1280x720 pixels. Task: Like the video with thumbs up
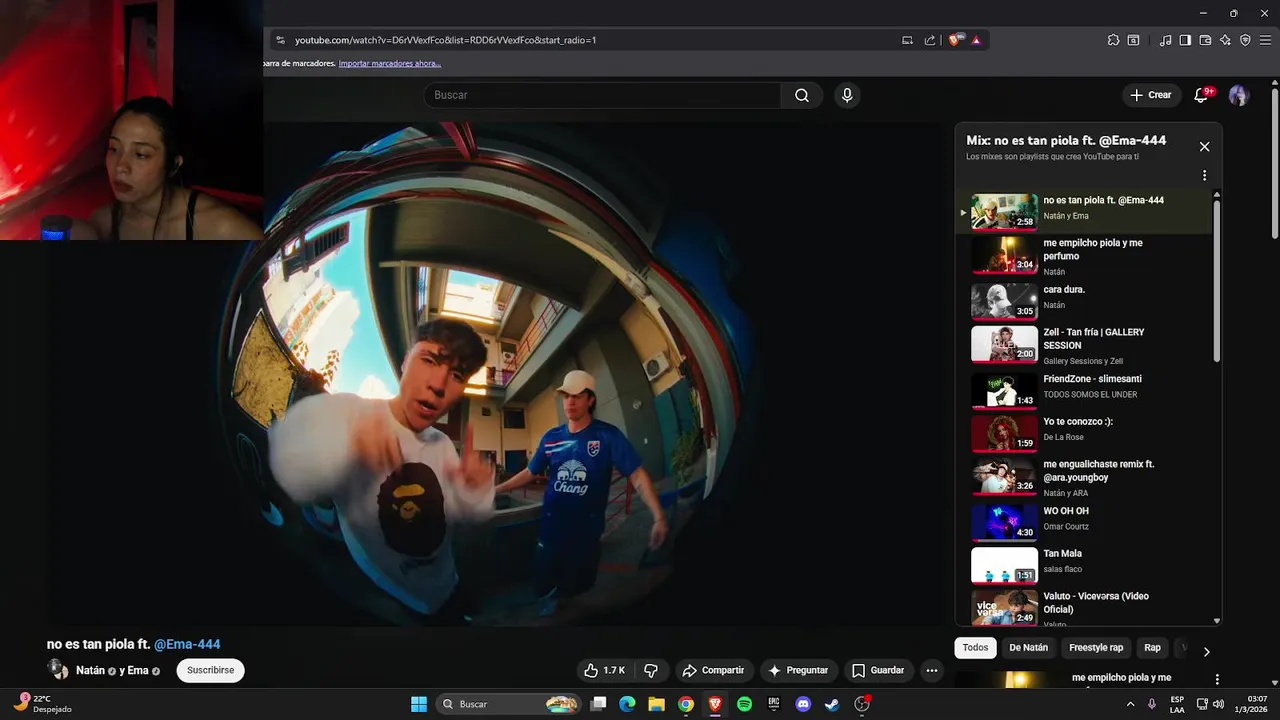point(605,670)
